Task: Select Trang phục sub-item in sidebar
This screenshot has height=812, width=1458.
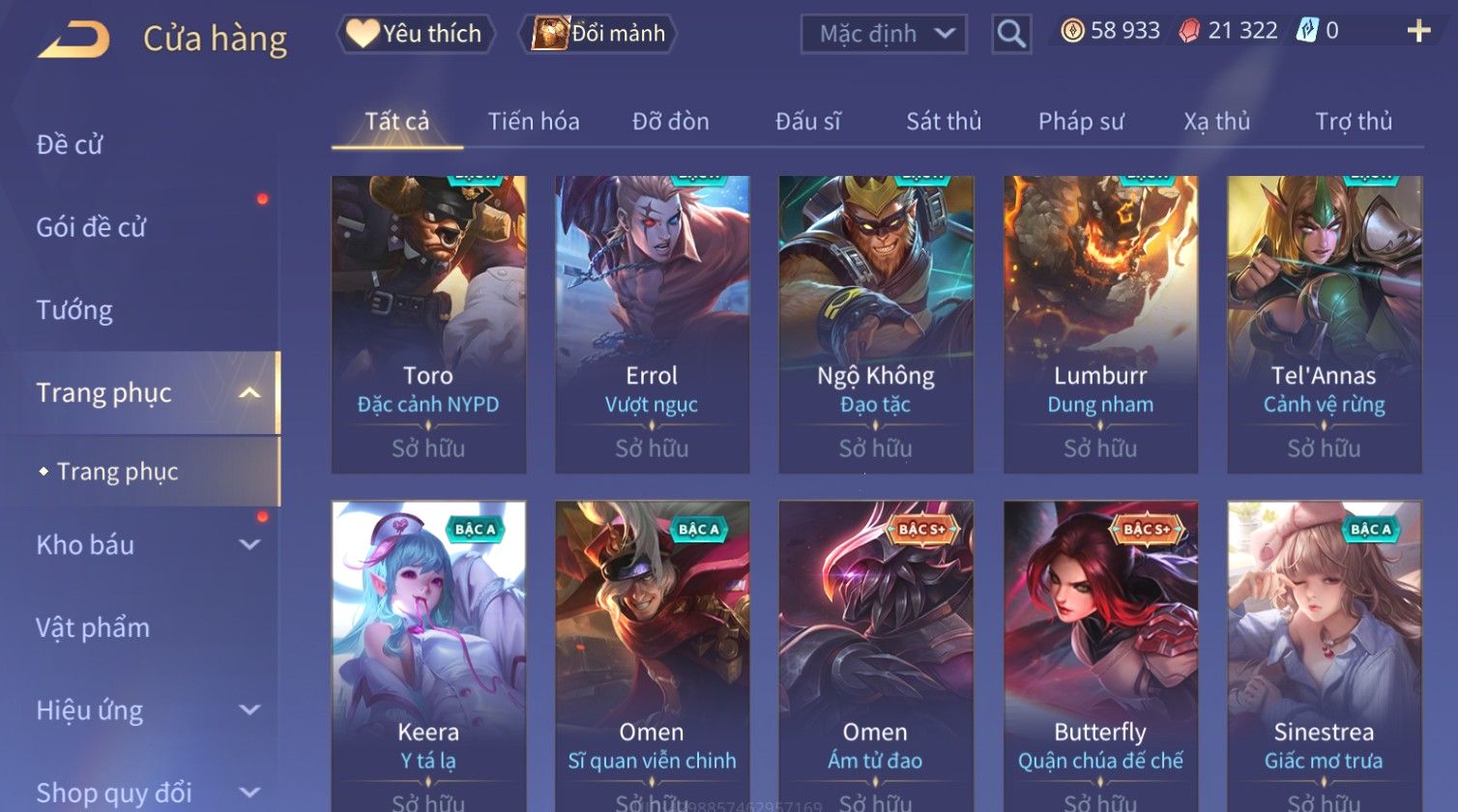Action: (x=117, y=472)
